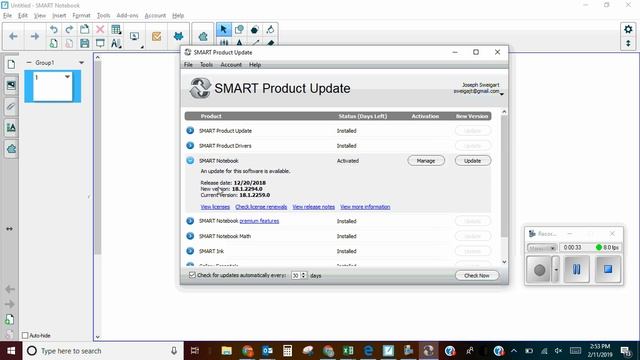Screen dimensions: 640x360
Task: Go to next page with forward arrow
Action: pos(35,36)
